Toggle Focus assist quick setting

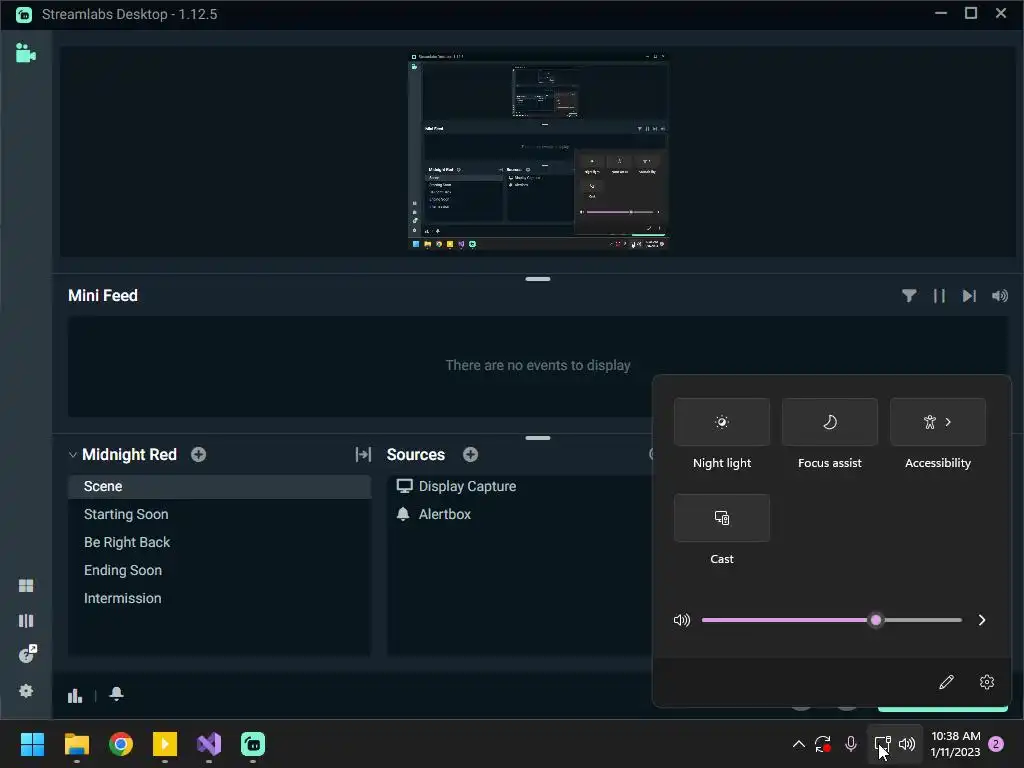tap(829, 422)
